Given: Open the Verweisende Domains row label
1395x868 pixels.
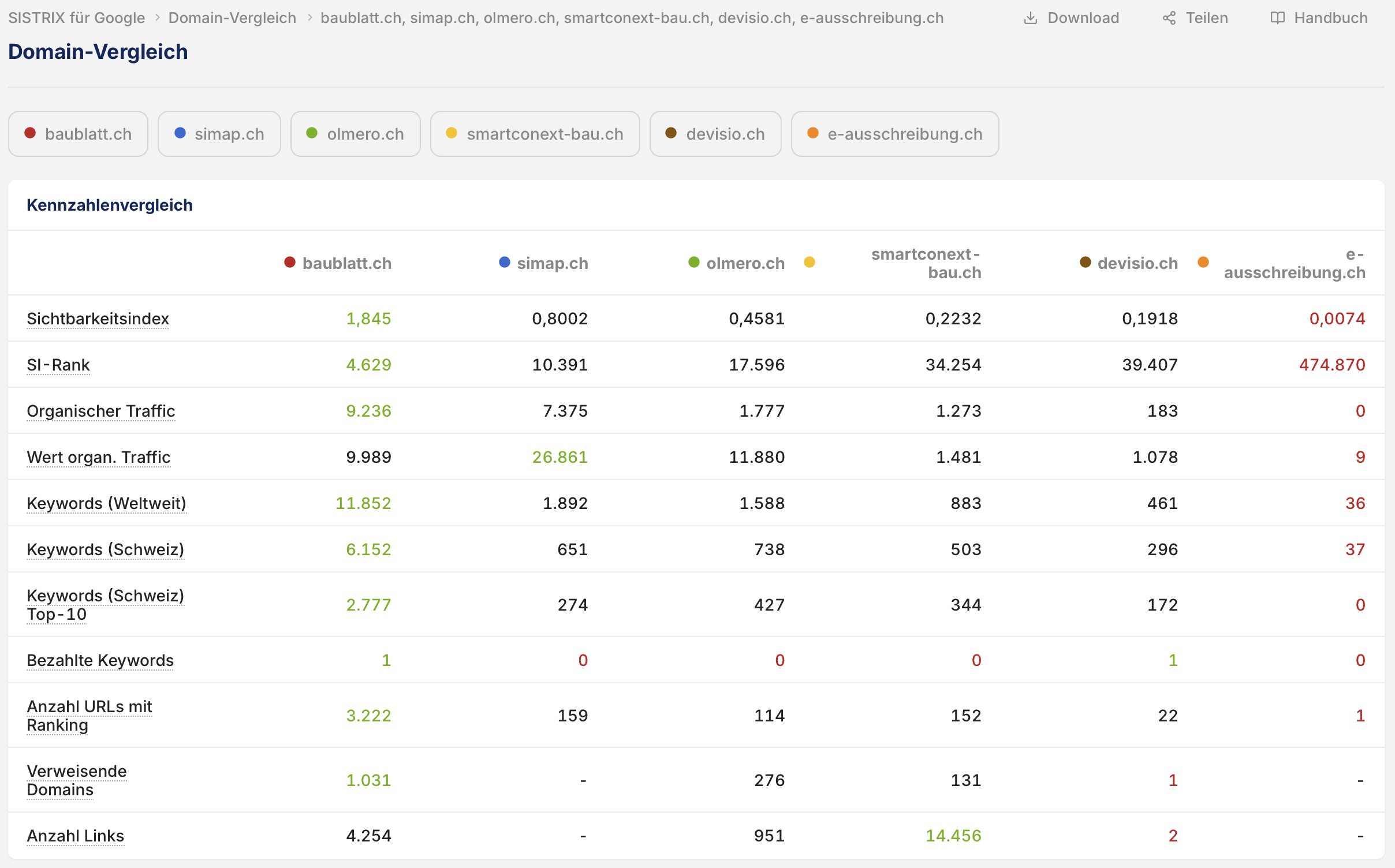Looking at the screenshot, I should 77,780.
